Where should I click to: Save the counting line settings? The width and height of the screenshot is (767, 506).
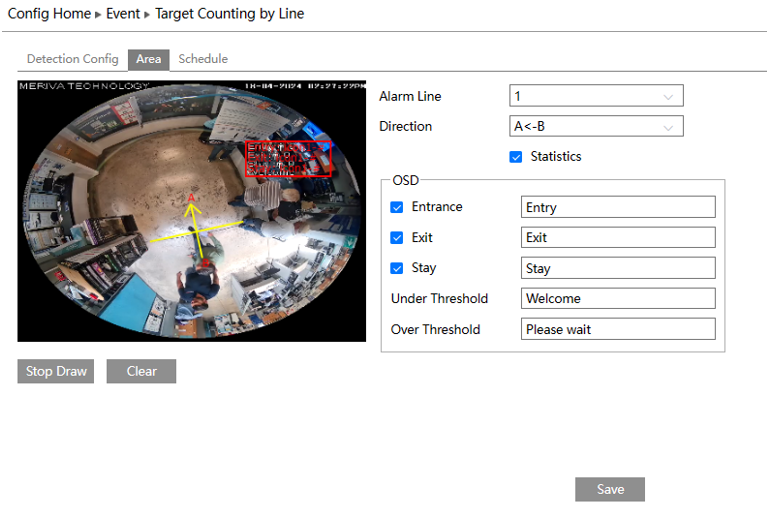point(610,489)
